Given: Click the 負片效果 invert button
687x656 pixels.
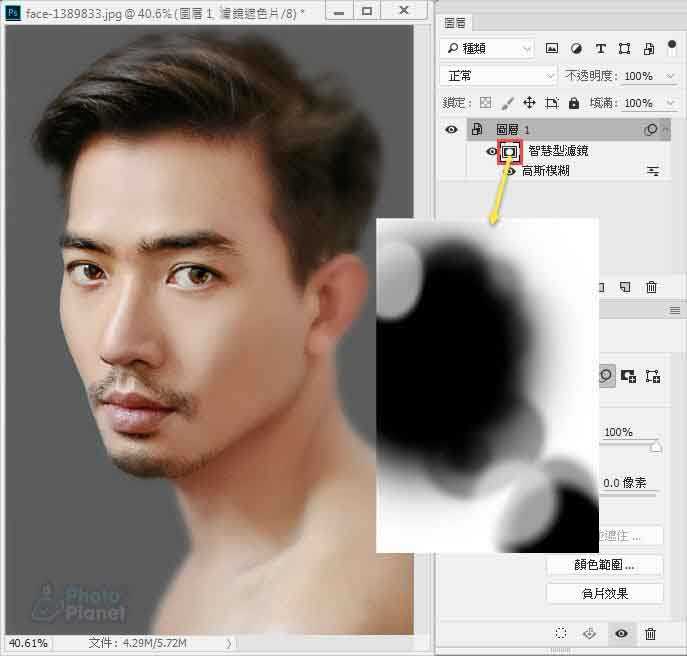Looking at the screenshot, I should pos(604,593).
